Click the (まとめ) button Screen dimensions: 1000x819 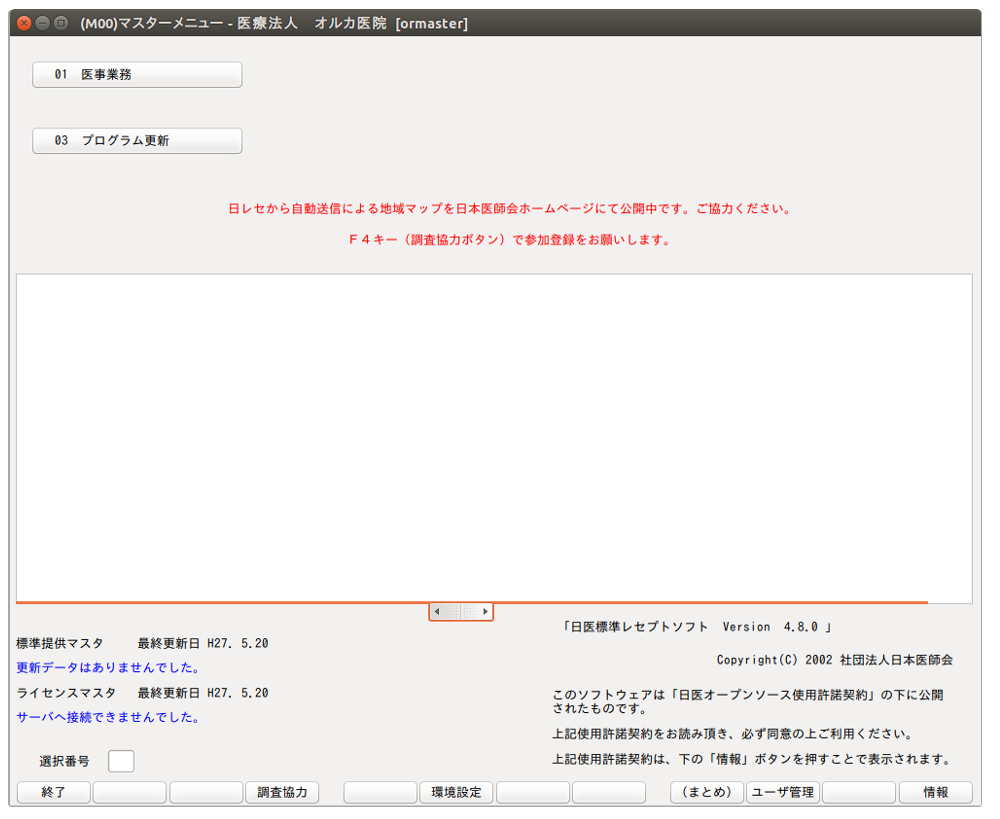[x=707, y=792]
